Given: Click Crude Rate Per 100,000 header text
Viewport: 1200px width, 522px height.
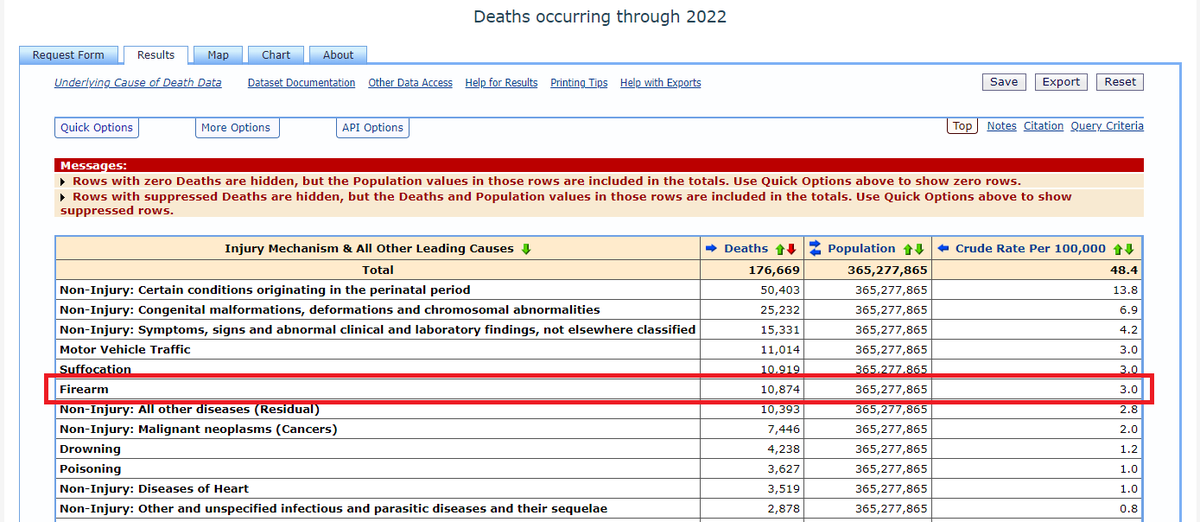Looking at the screenshot, I should coord(1030,249).
